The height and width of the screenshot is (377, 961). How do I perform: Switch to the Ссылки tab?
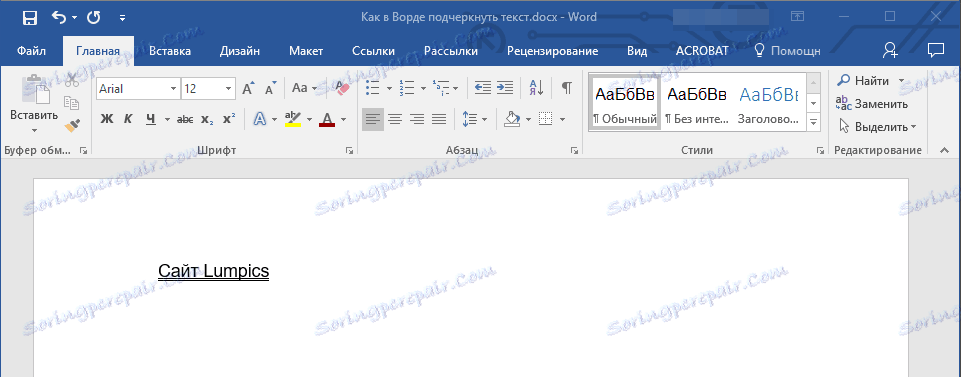click(373, 51)
